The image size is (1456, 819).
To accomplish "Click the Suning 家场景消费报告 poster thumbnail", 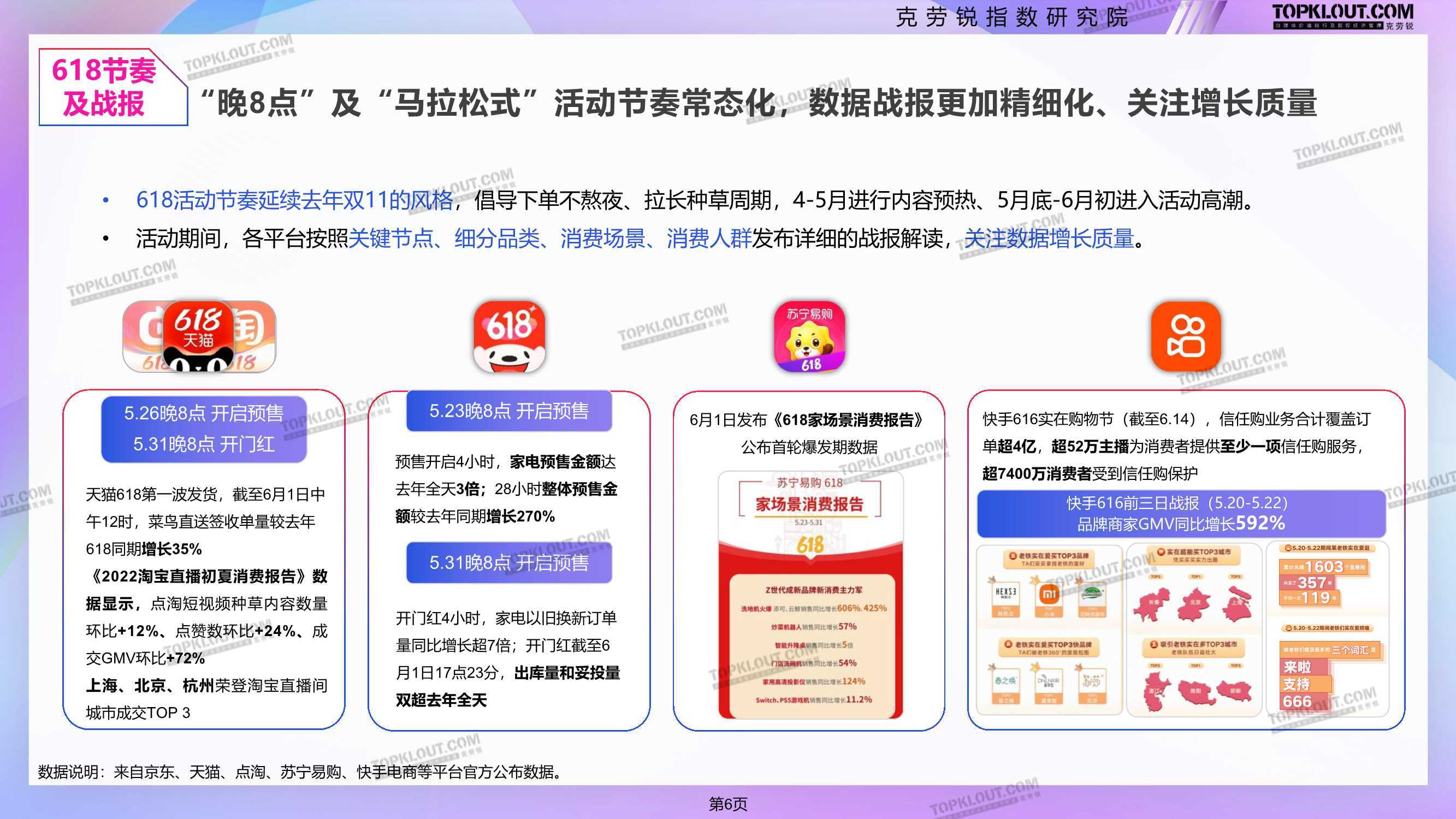I will 810,595.
